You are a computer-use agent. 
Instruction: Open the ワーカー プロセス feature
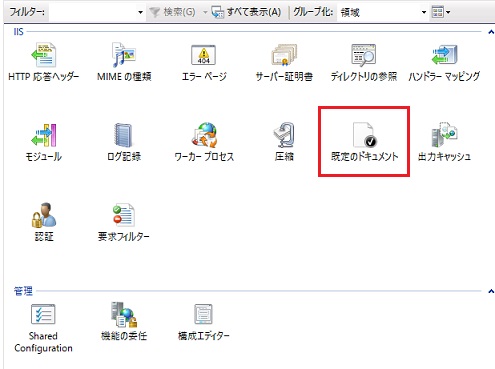(204, 142)
